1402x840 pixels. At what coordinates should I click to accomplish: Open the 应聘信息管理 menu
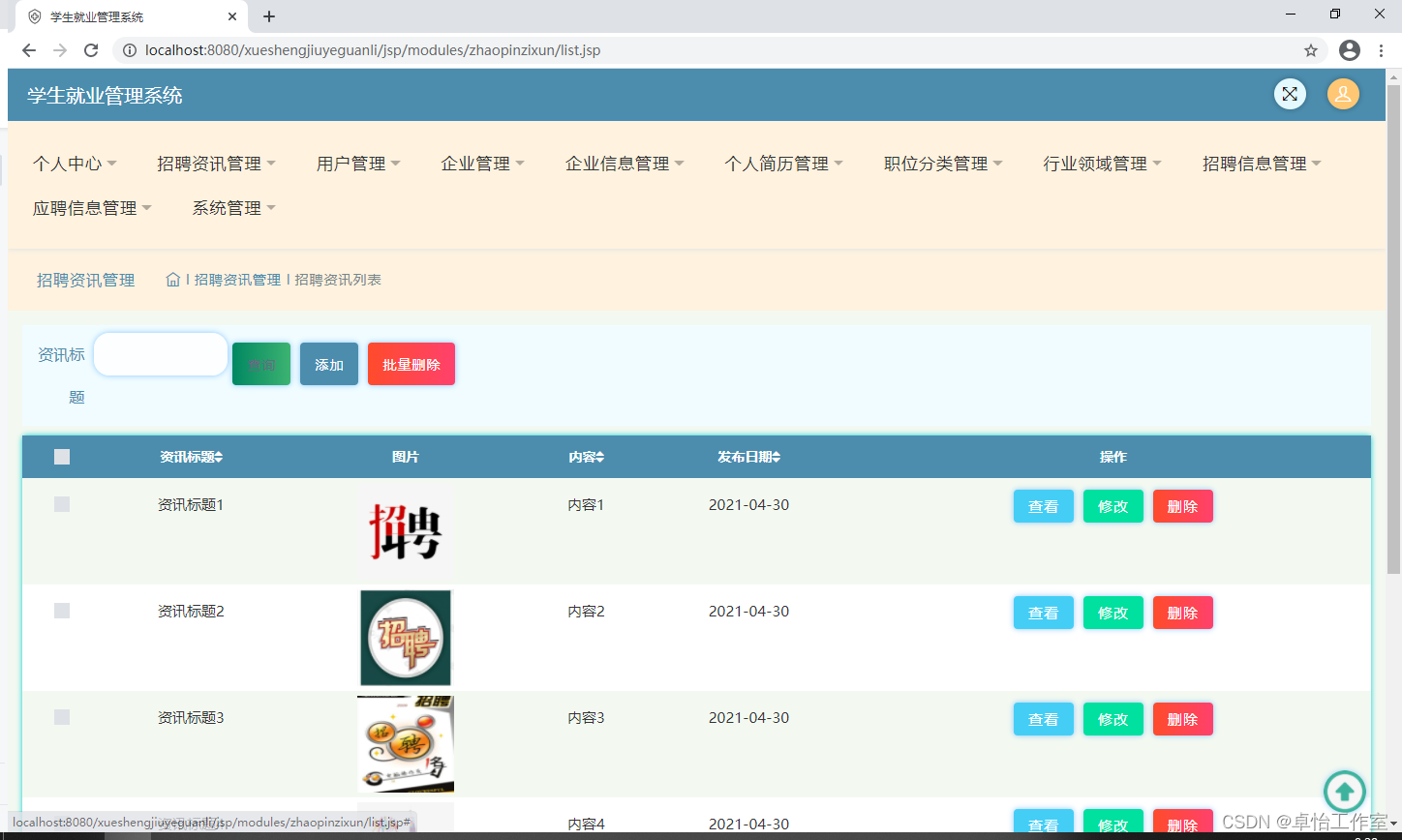click(92, 208)
